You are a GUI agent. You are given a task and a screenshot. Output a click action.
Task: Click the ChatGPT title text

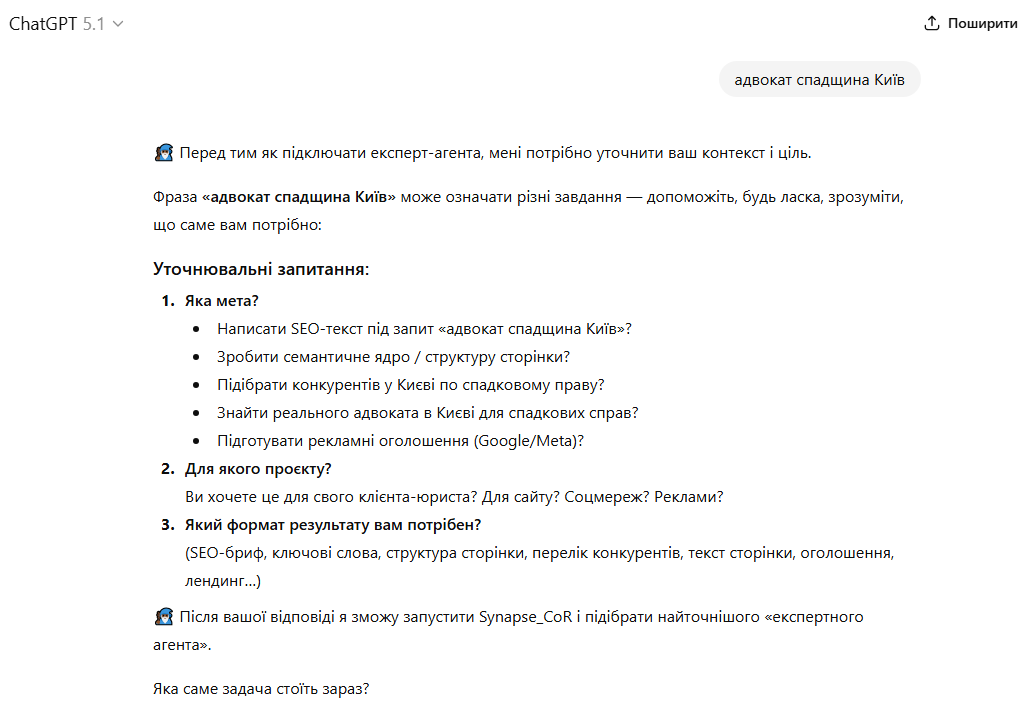[x=44, y=24]
